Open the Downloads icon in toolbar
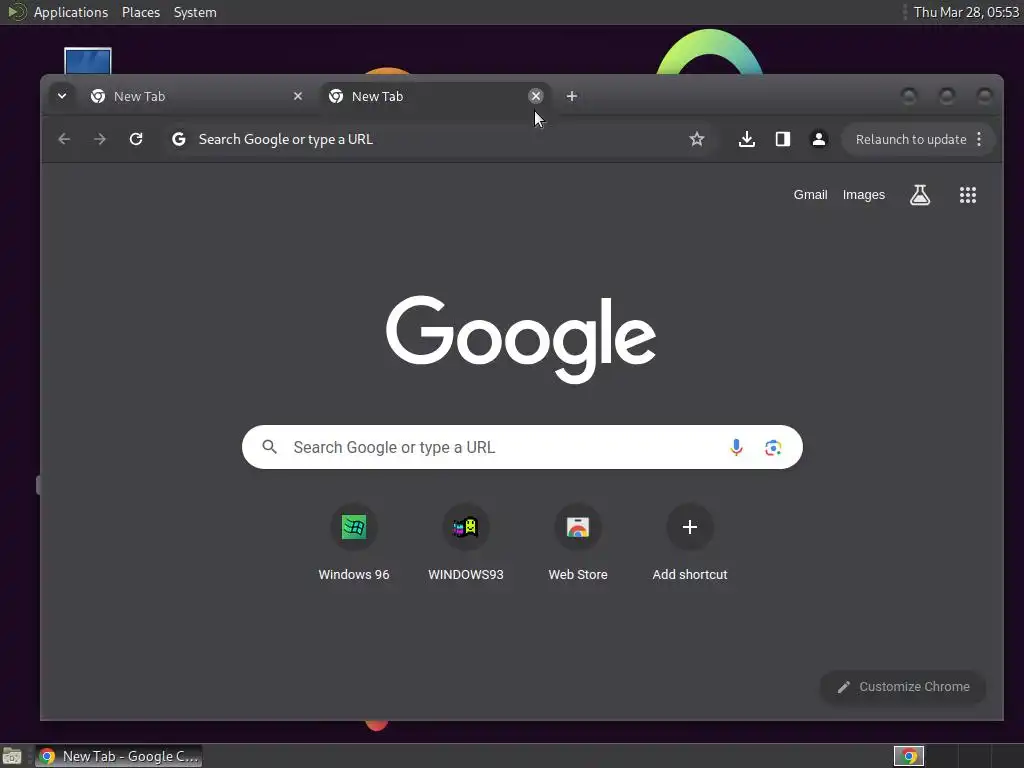Image resolution: width=1024 pixels, height=768 pixels. (746, 139)
